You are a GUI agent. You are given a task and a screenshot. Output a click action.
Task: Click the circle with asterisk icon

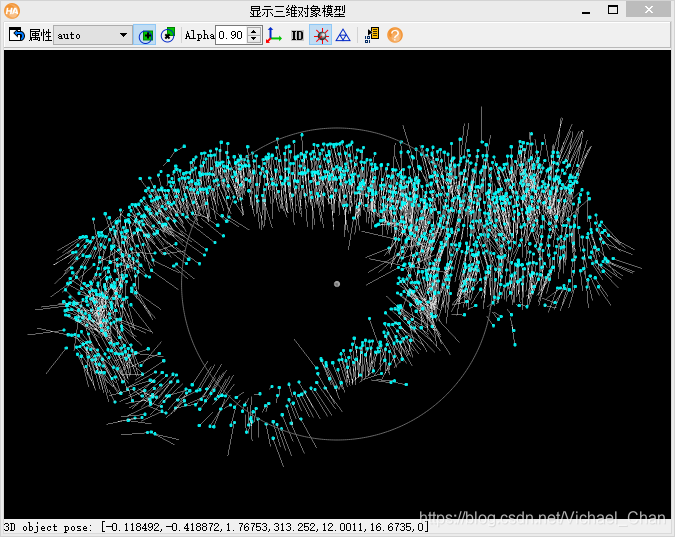(168, 35)
